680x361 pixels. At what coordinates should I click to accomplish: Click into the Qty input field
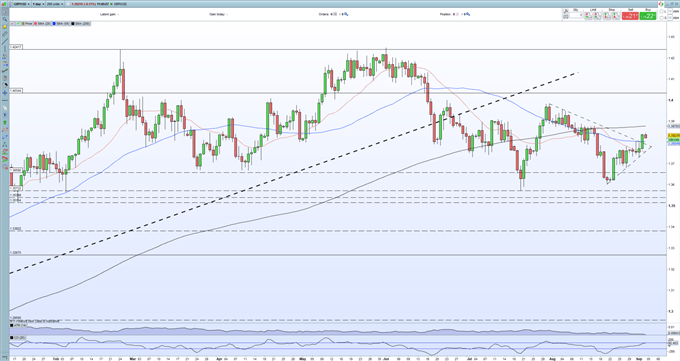pos(575,16)
